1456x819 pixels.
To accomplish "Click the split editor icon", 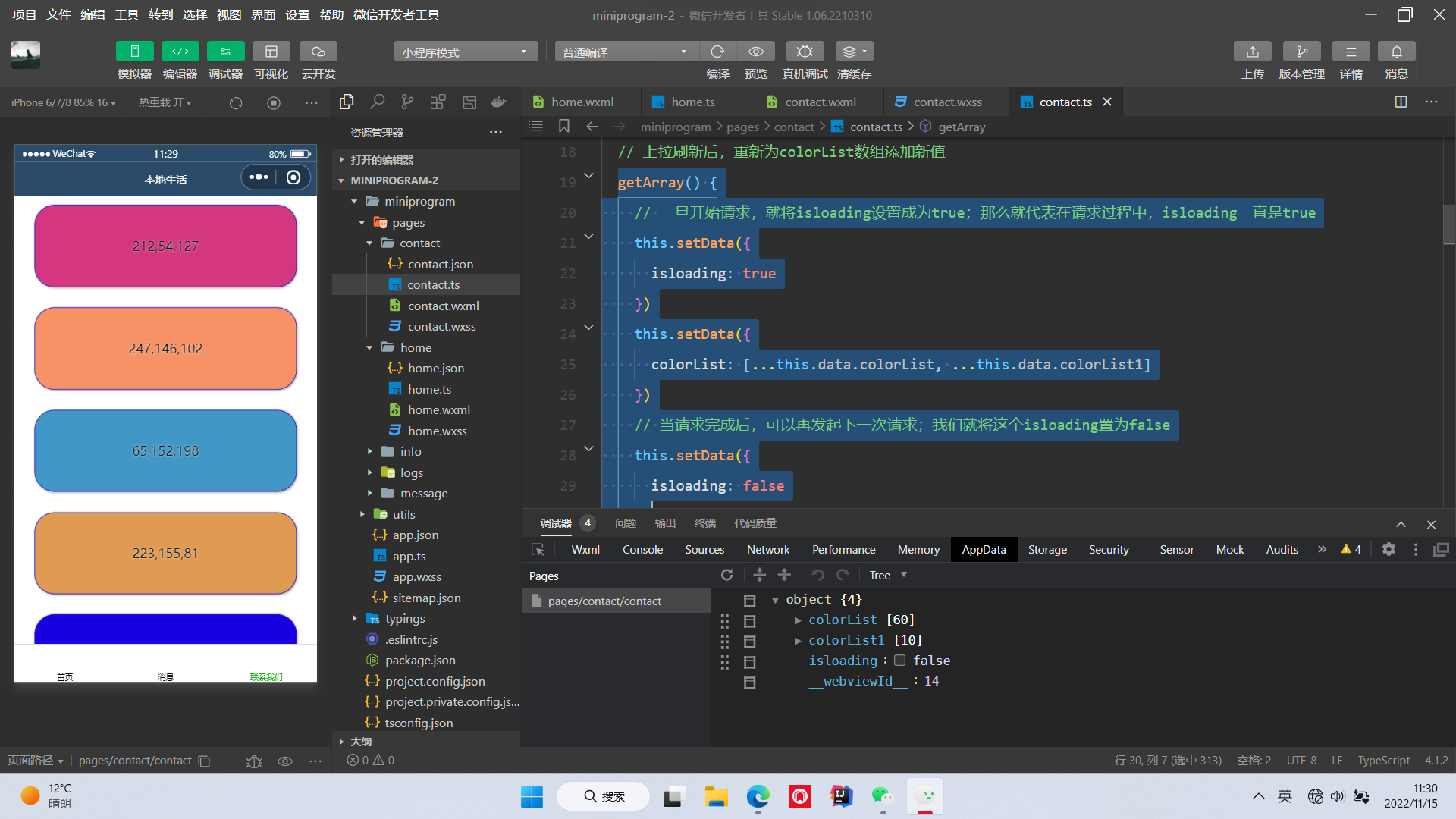I will (1401, 102).
